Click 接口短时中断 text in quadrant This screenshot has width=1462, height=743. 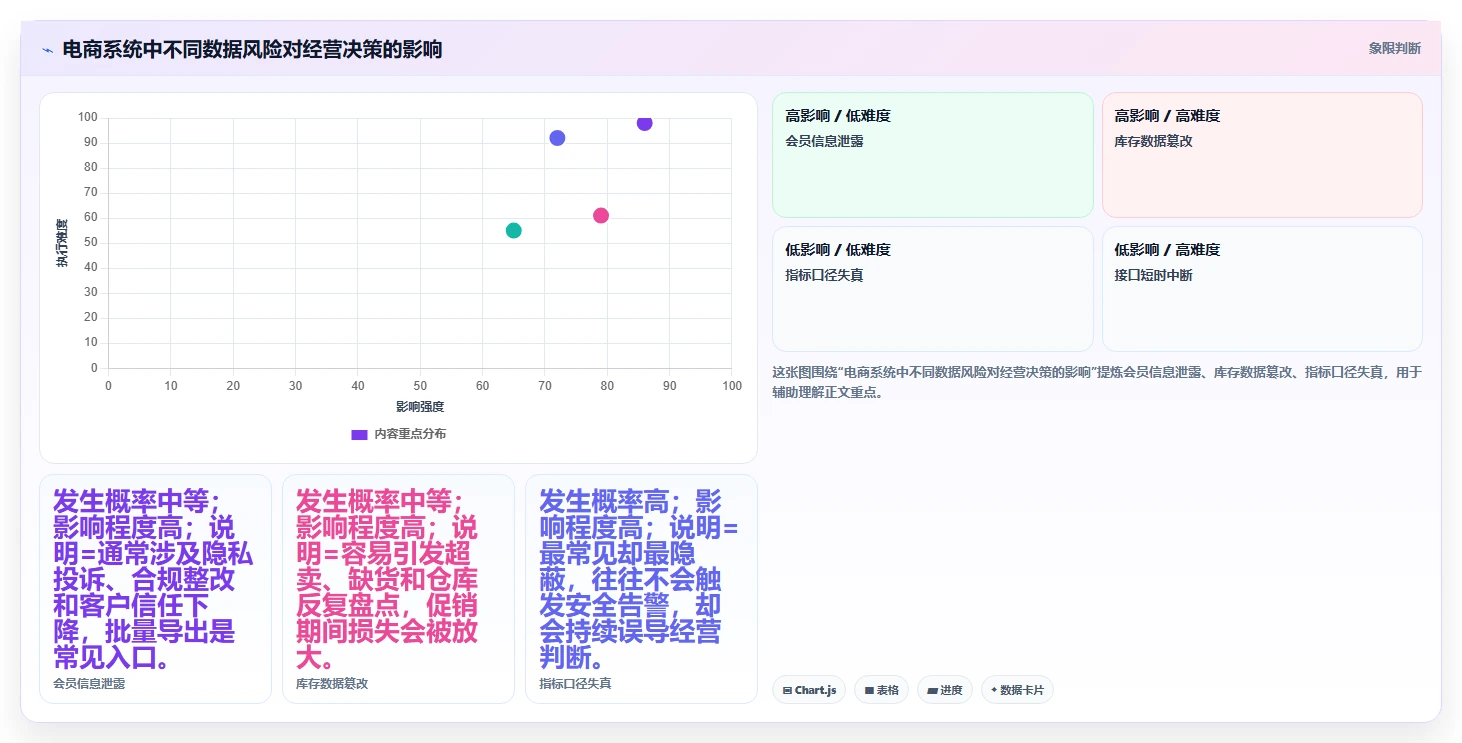(1153, 275)
